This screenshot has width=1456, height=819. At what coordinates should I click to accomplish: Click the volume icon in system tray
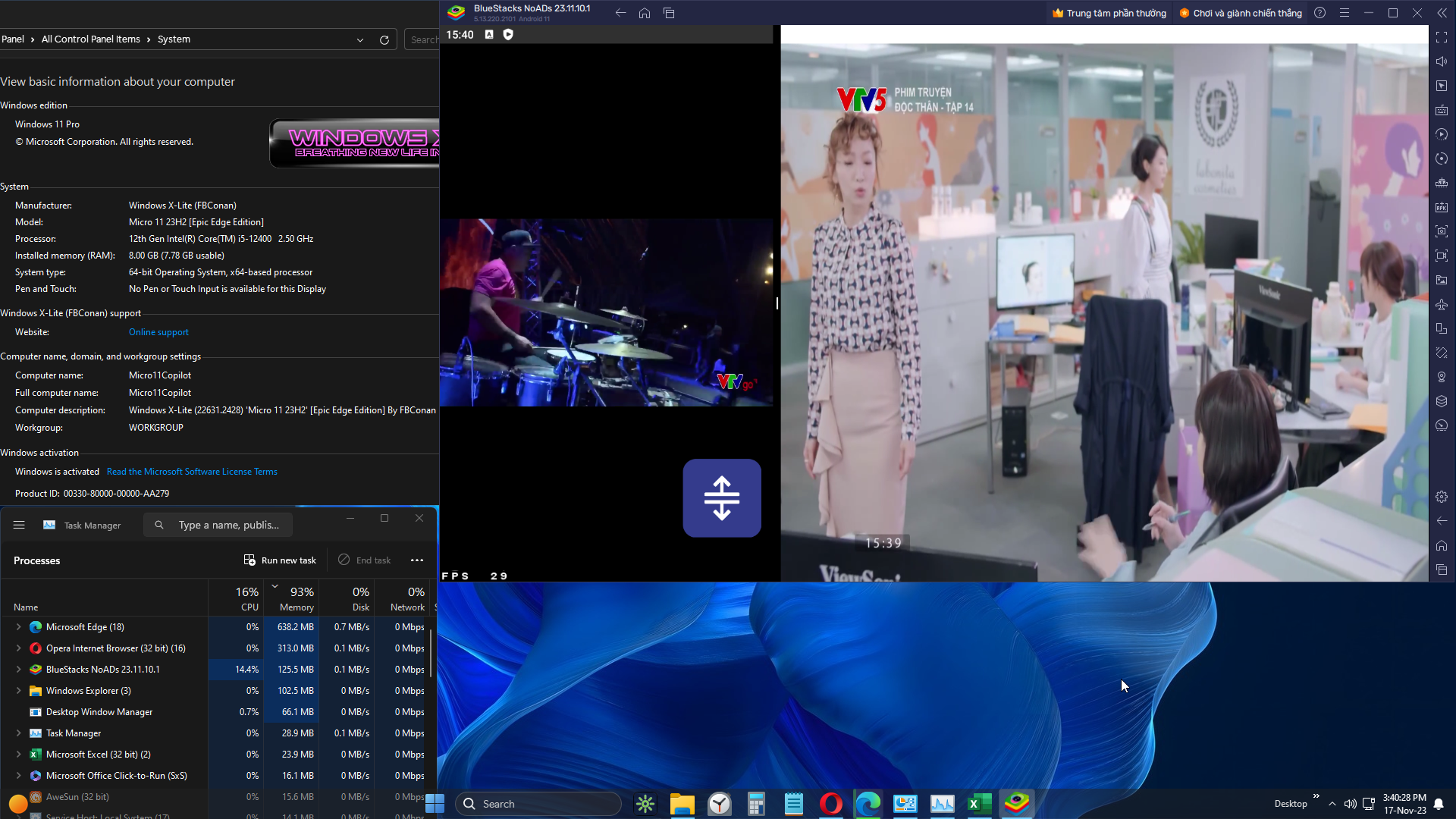(x=1350, y=804)
